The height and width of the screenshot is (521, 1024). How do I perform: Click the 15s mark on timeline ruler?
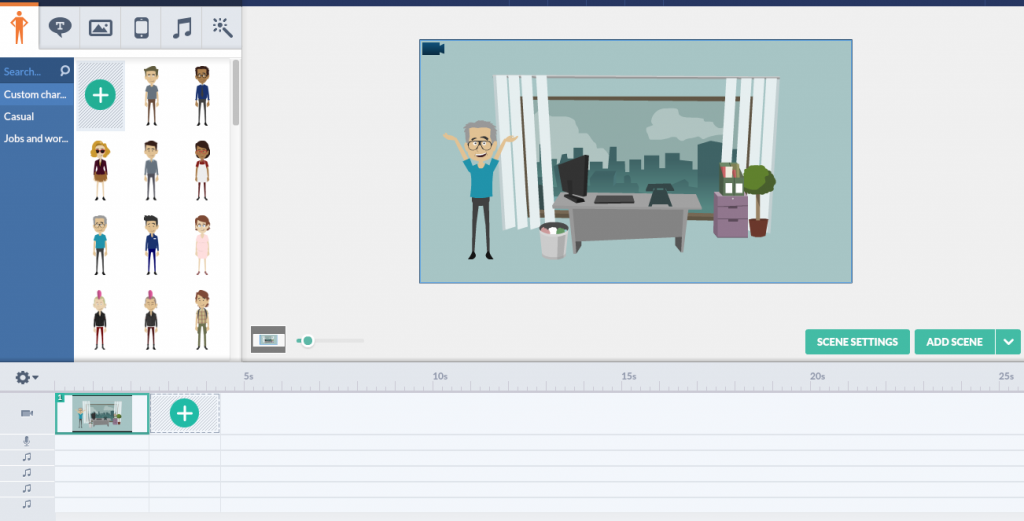pyautogui.click(x=628, y=377)
